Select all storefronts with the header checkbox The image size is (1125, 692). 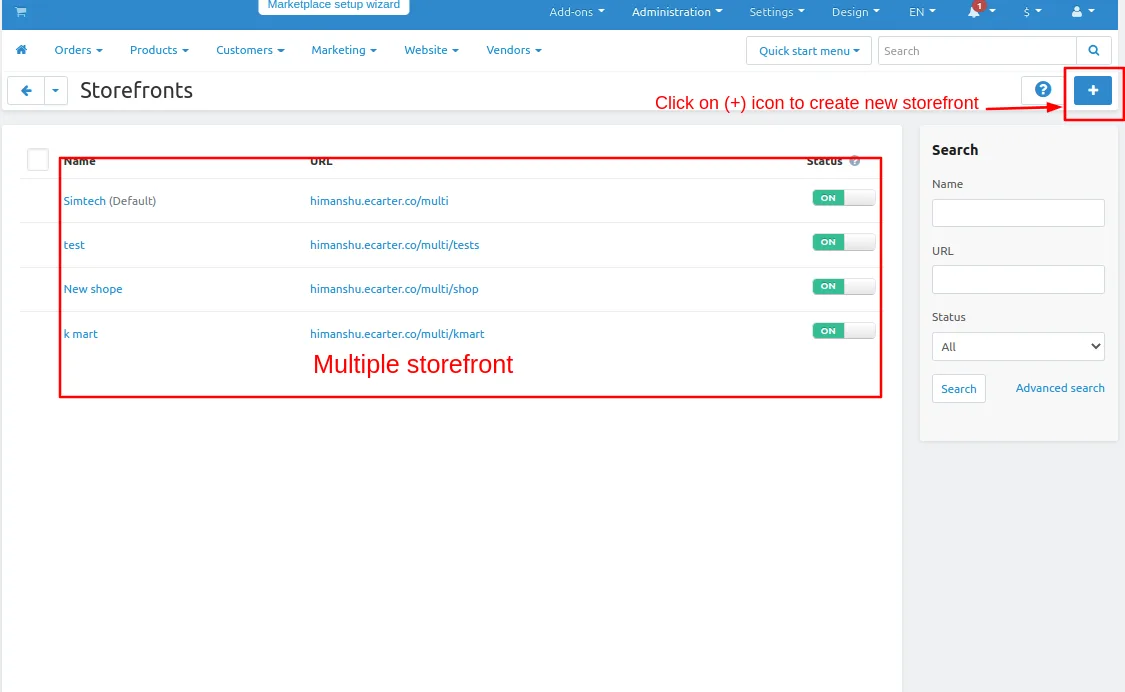tap(38, 159)
